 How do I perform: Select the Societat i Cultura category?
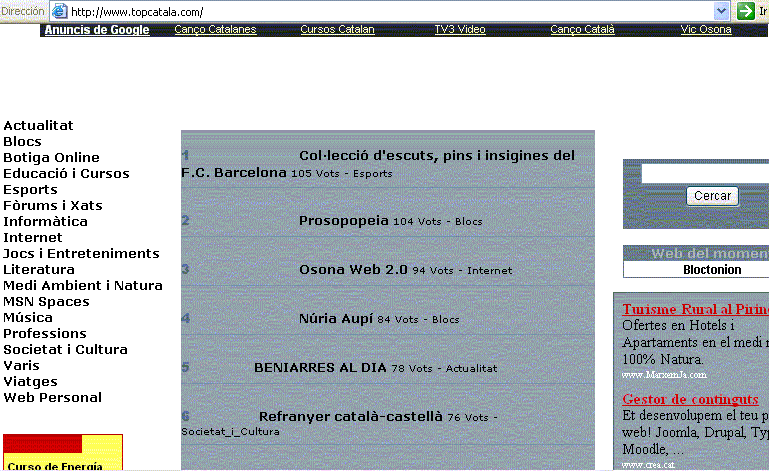click(65, 350)
